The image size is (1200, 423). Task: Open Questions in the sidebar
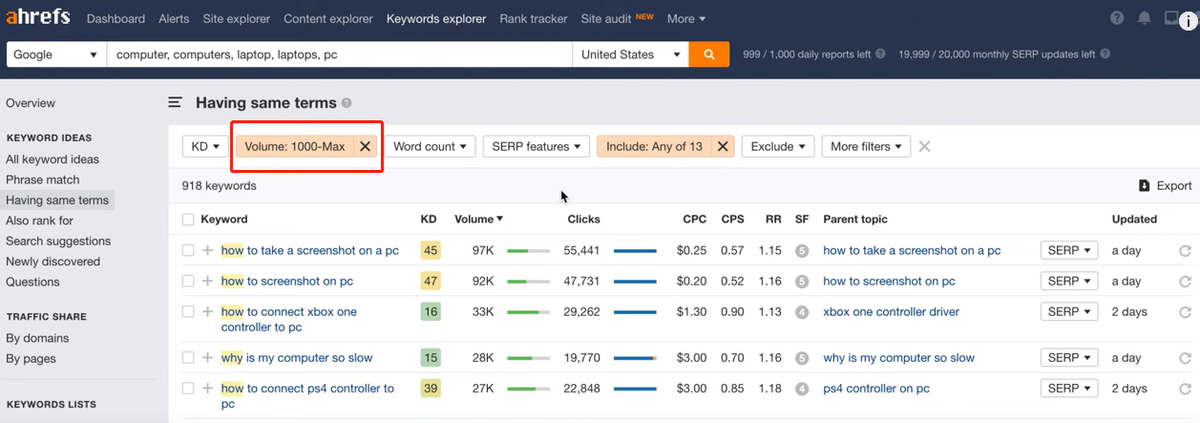33,282
